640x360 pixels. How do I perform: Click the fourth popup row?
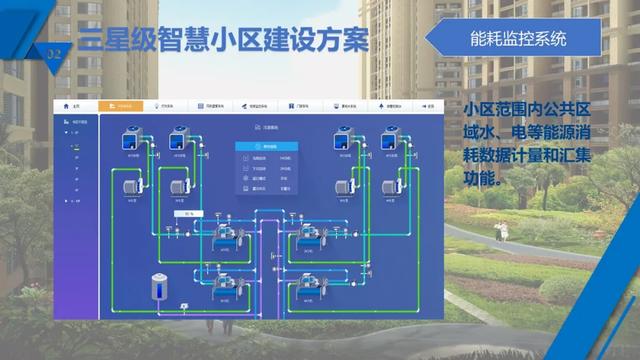[x=267, y=189]
